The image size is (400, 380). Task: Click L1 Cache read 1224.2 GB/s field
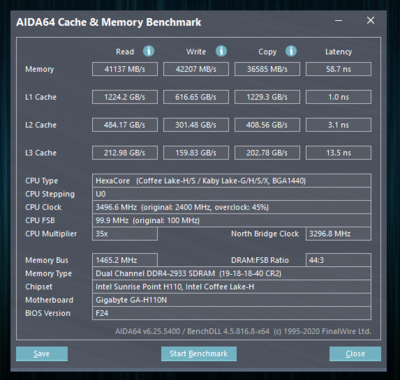[125, 97]
